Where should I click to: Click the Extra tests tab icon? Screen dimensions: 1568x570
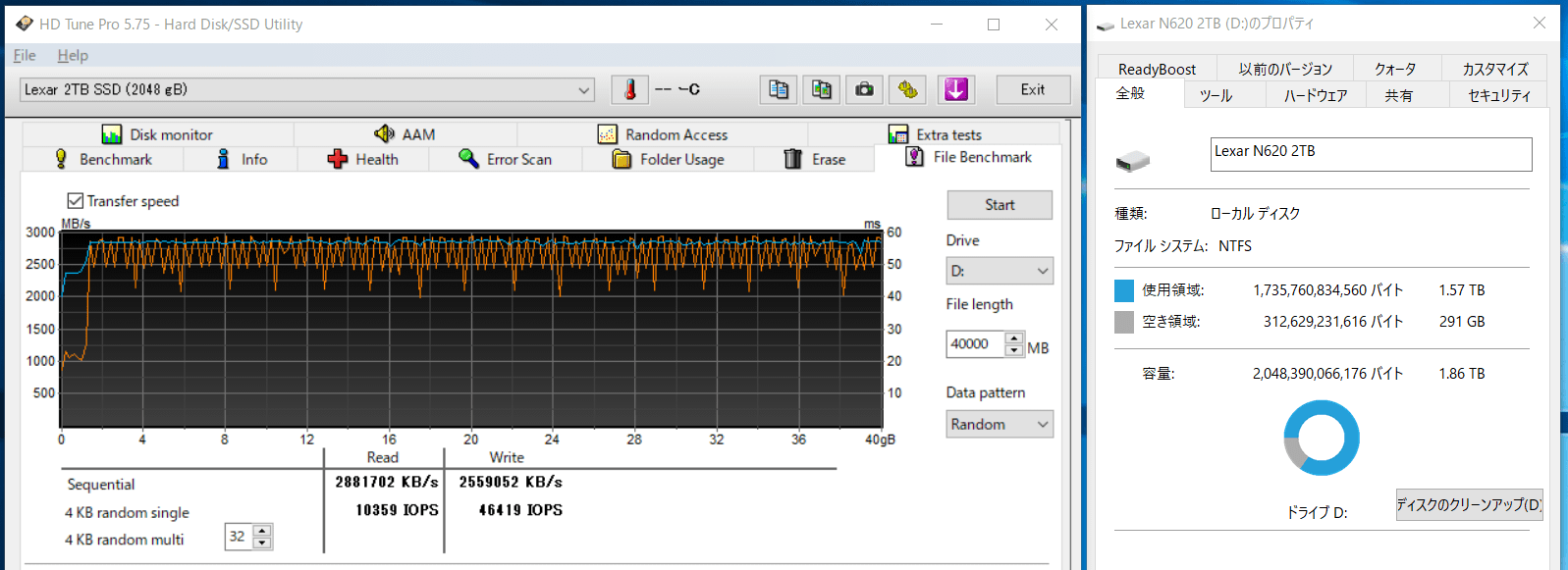point(898,134)
